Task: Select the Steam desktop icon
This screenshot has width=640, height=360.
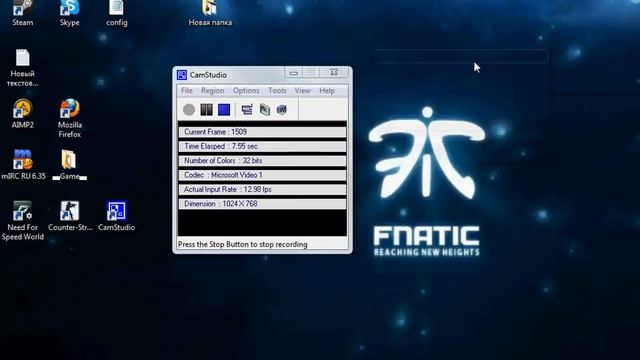Action: tap(22, 13)
